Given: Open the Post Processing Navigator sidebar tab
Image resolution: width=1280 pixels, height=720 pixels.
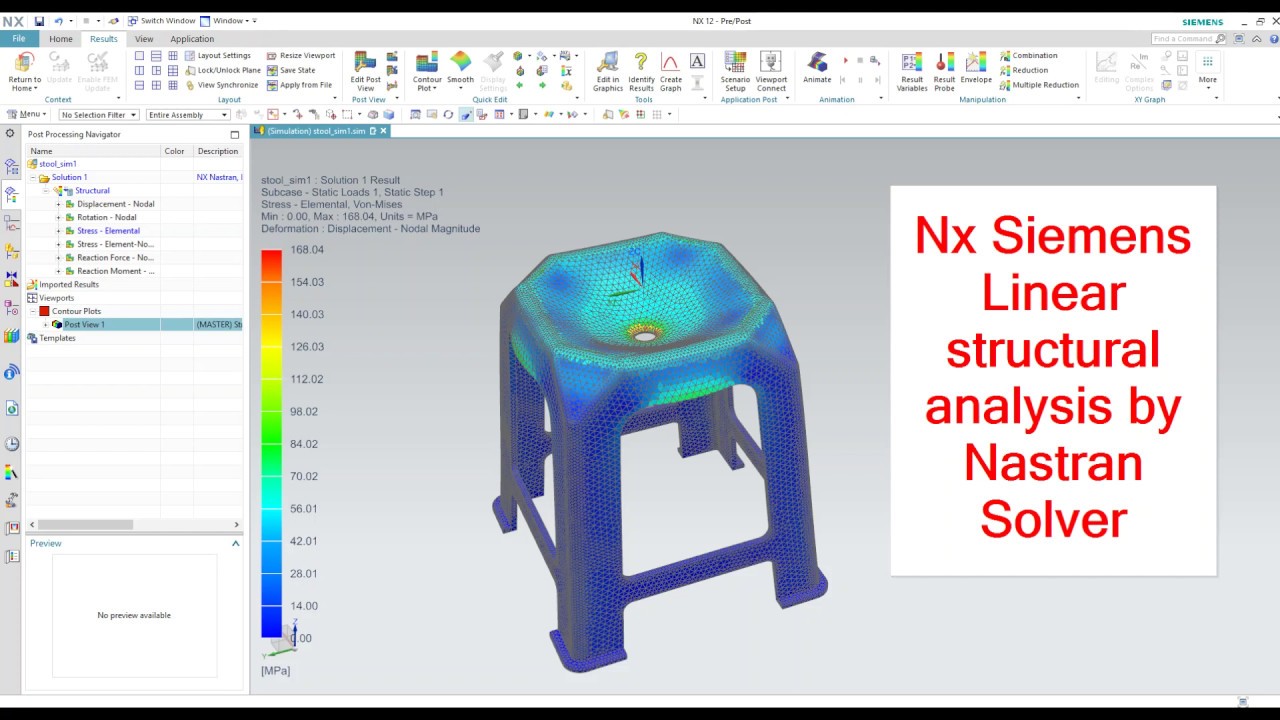Looking at the screenshot, I should click(11, 194).
